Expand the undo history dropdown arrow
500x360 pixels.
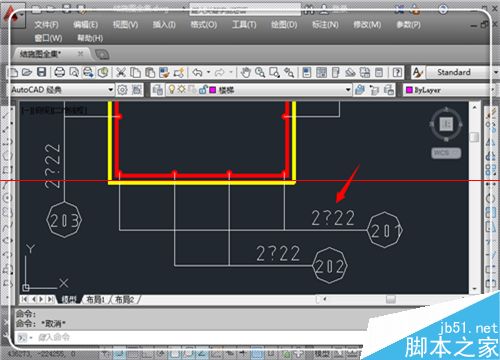[x=209, y=72]
